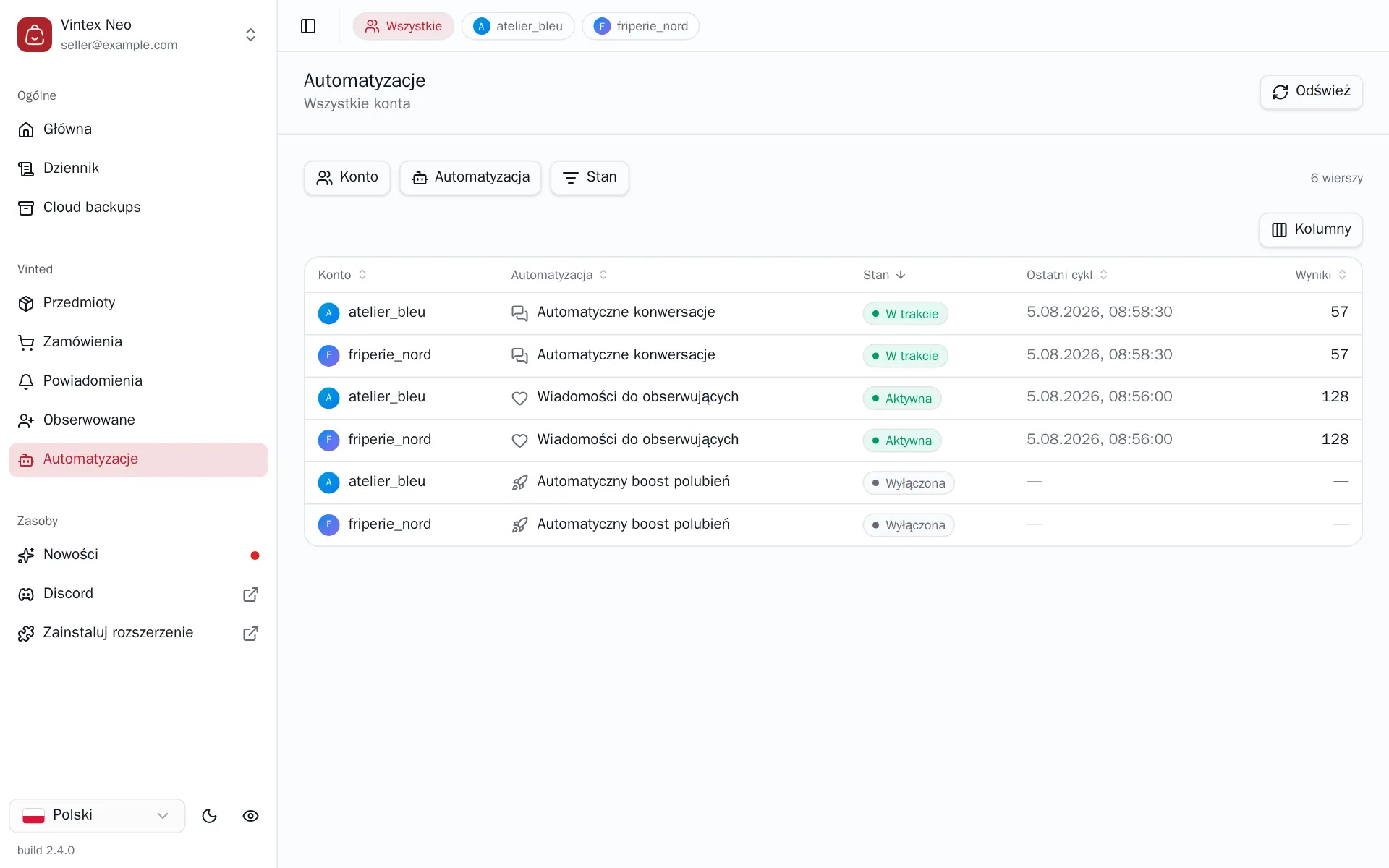Open the Konto filter
Image resolution: width=1389 pixels, height=868 pixels.
tap(347, 177)
